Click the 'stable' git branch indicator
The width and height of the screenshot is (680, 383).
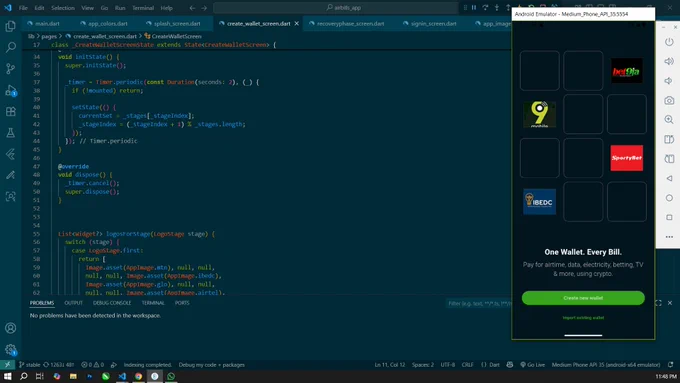29,365
